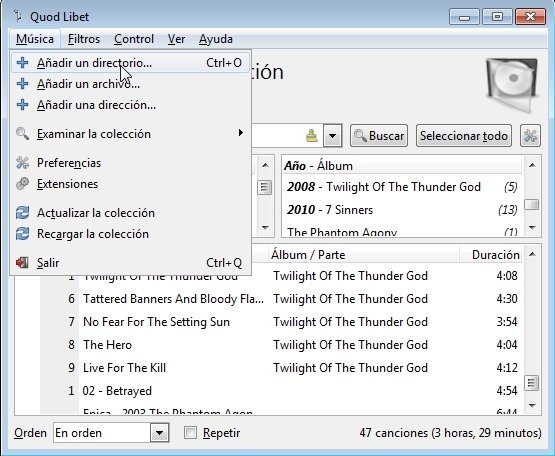Open the Ayuda menu
This screenshot has height=456, width=555.
click(x=216, y=39)
